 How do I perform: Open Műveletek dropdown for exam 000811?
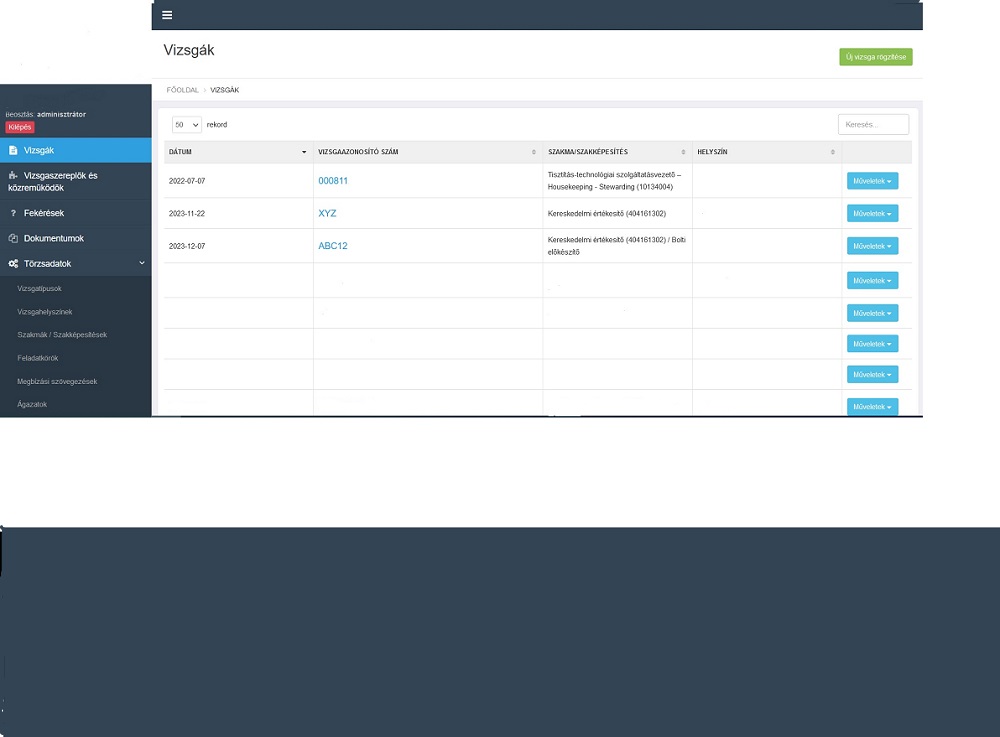[x=872, y=181]
